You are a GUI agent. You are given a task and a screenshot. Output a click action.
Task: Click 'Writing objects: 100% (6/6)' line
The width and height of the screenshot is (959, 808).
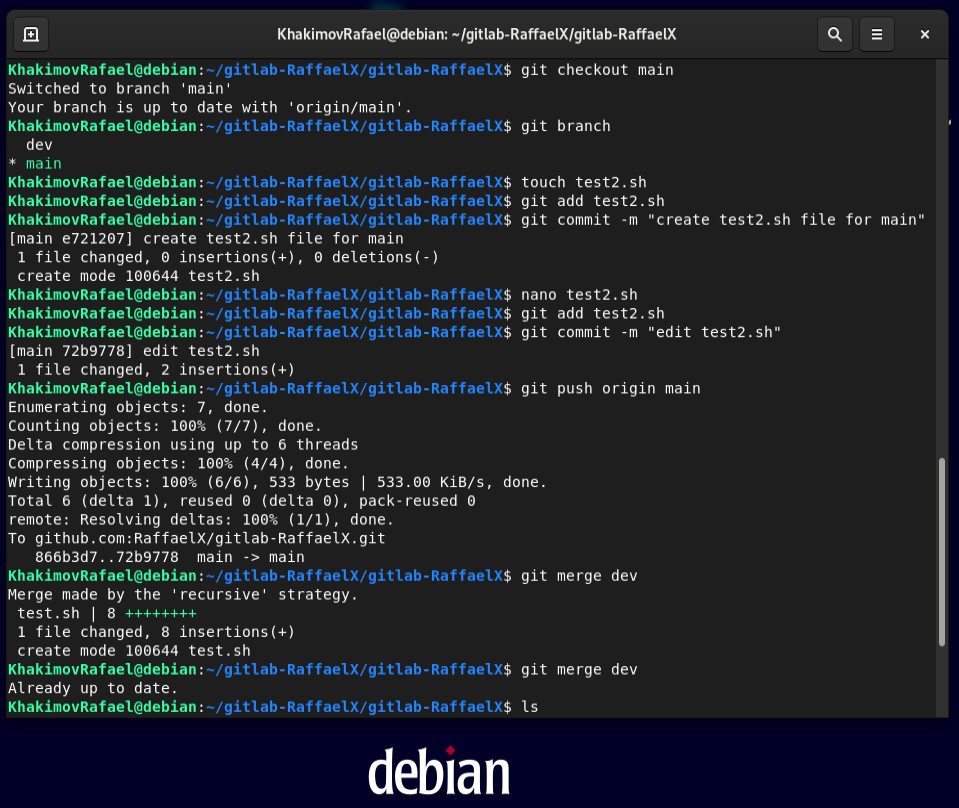[277, 483]
